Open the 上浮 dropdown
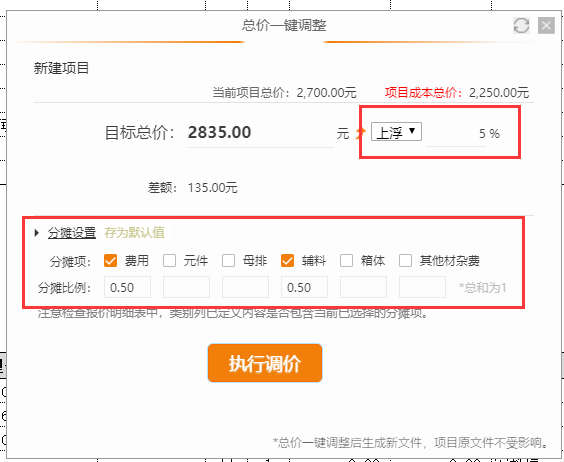The width and height of the screenshot is (564, 462). tap(396, 132)
